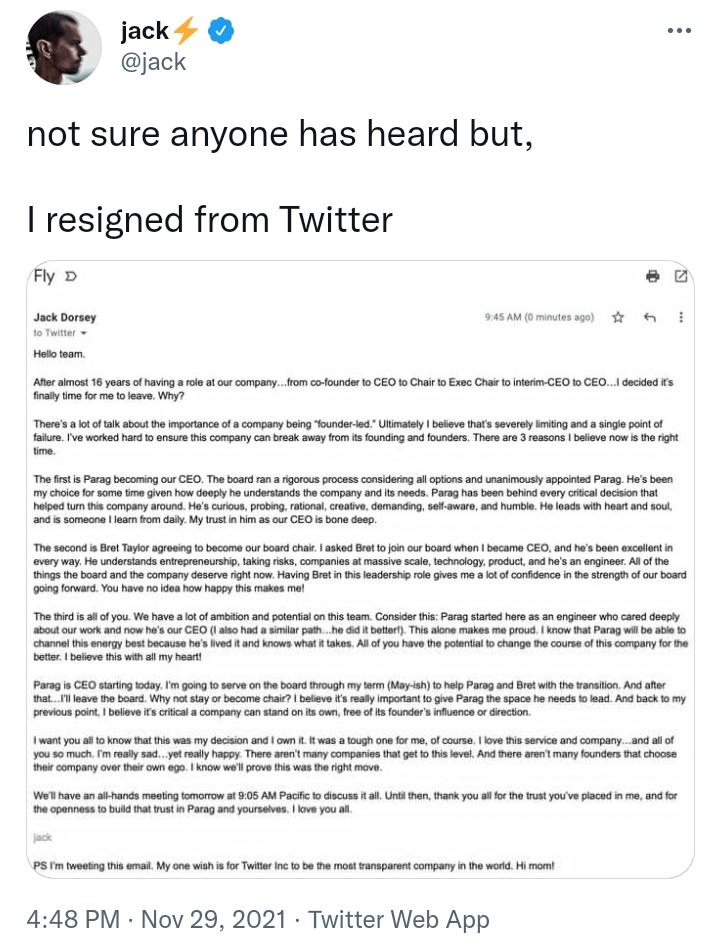Star the email from Jack Dorsey
The height and width of the screenshot is (945, 720).
click(618, 317)
